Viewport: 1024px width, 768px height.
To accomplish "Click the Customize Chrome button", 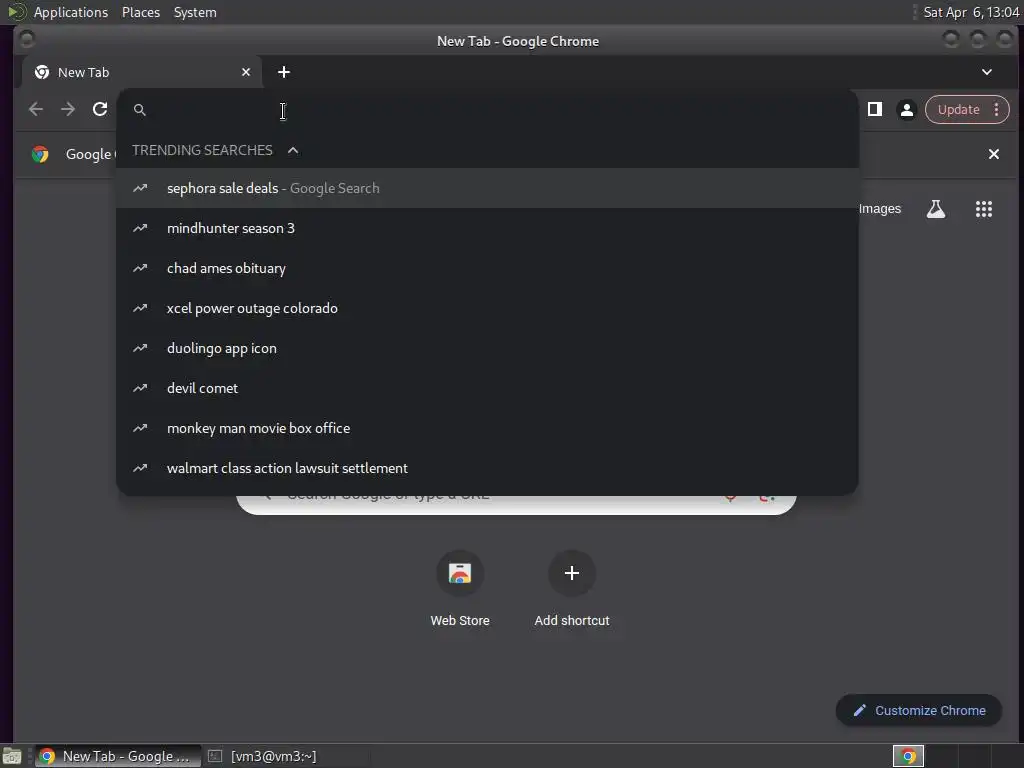I will 919,710.
